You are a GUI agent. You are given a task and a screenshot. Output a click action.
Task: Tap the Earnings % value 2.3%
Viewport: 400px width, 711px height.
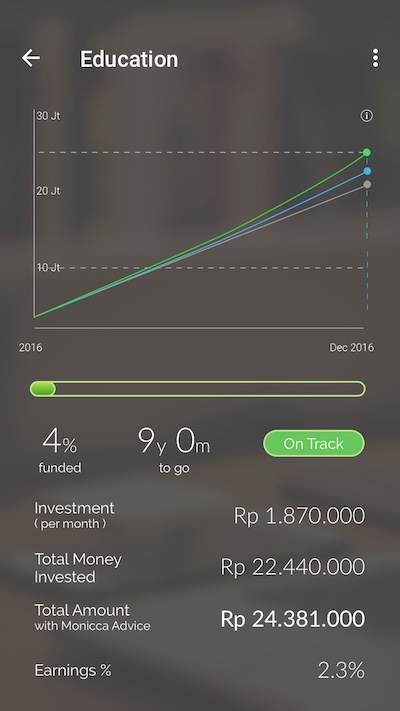[341, 670]
